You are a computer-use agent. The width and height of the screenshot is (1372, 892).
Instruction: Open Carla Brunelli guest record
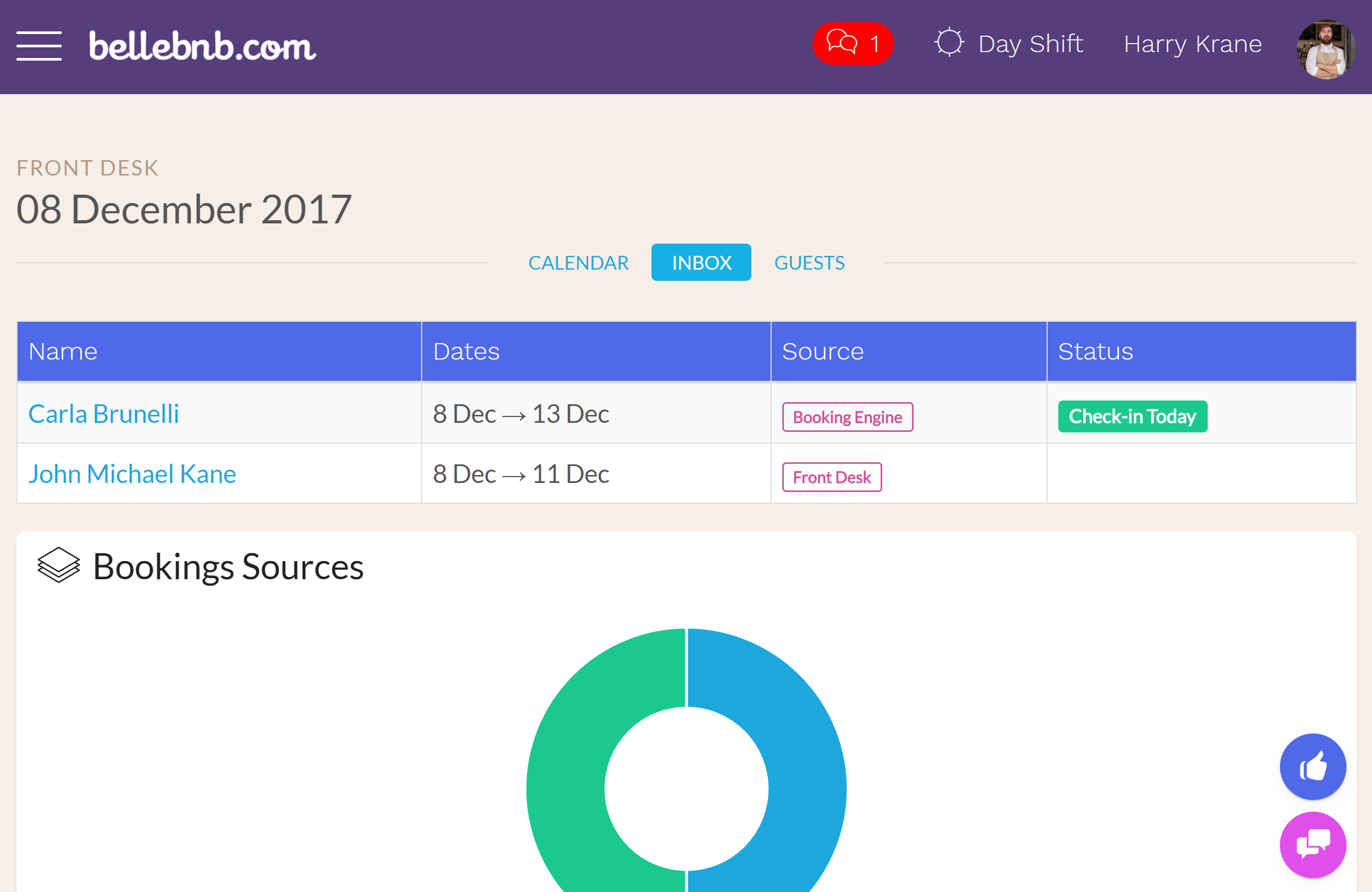click(104, 412)
